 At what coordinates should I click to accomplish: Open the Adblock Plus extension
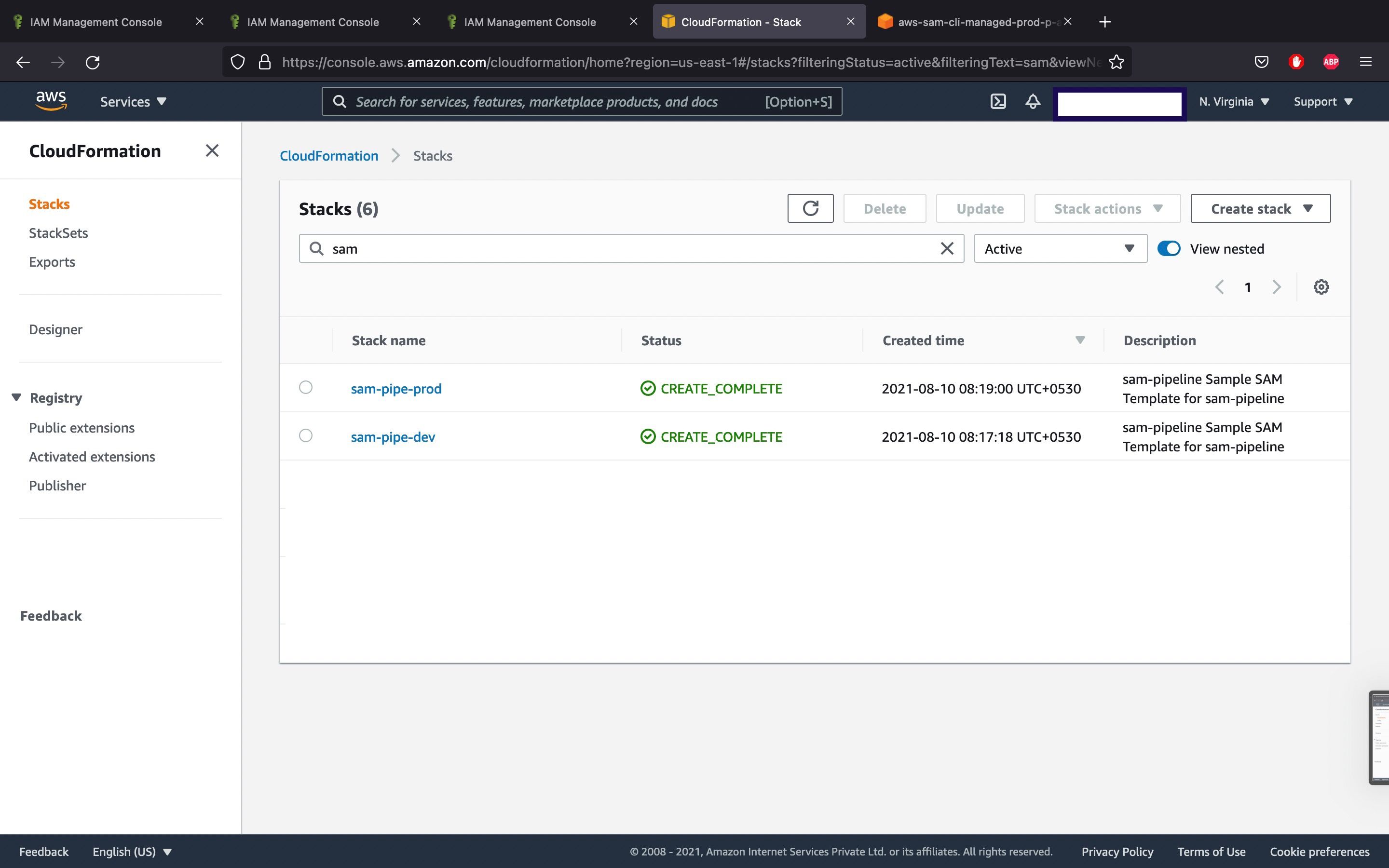(1331, 62)
